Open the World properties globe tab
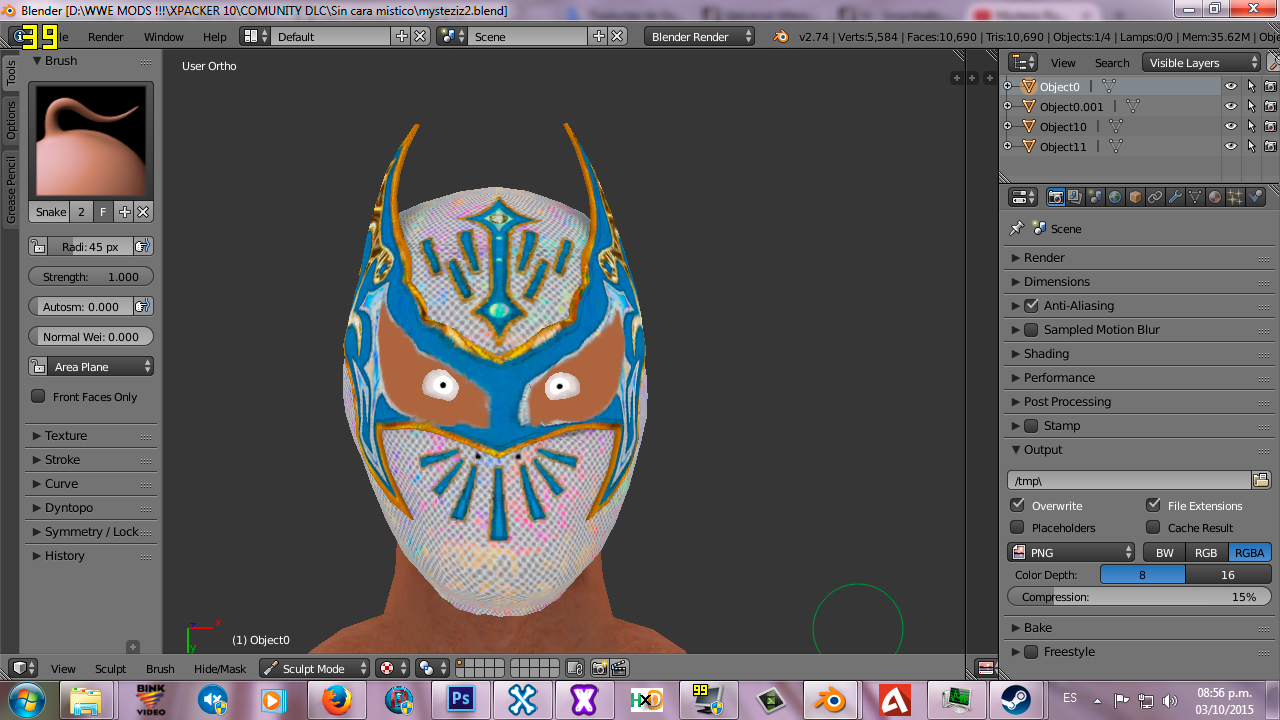 pos(1115,197)
